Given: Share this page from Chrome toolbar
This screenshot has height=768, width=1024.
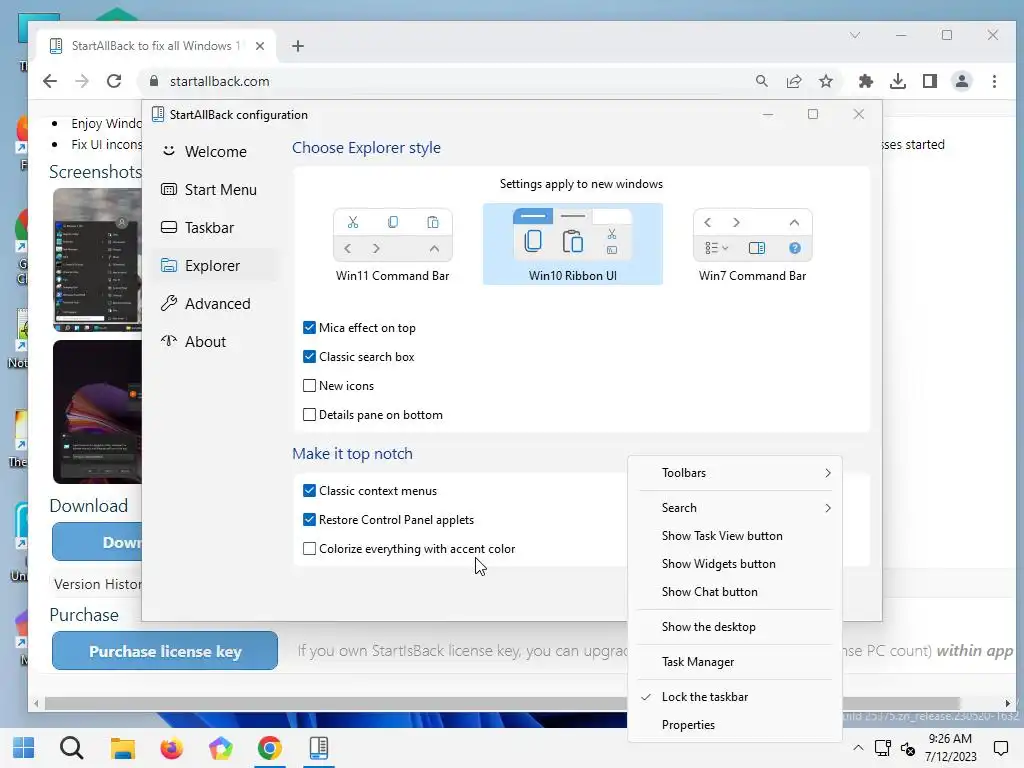Looking at the screenshot, I should (794, 81).
